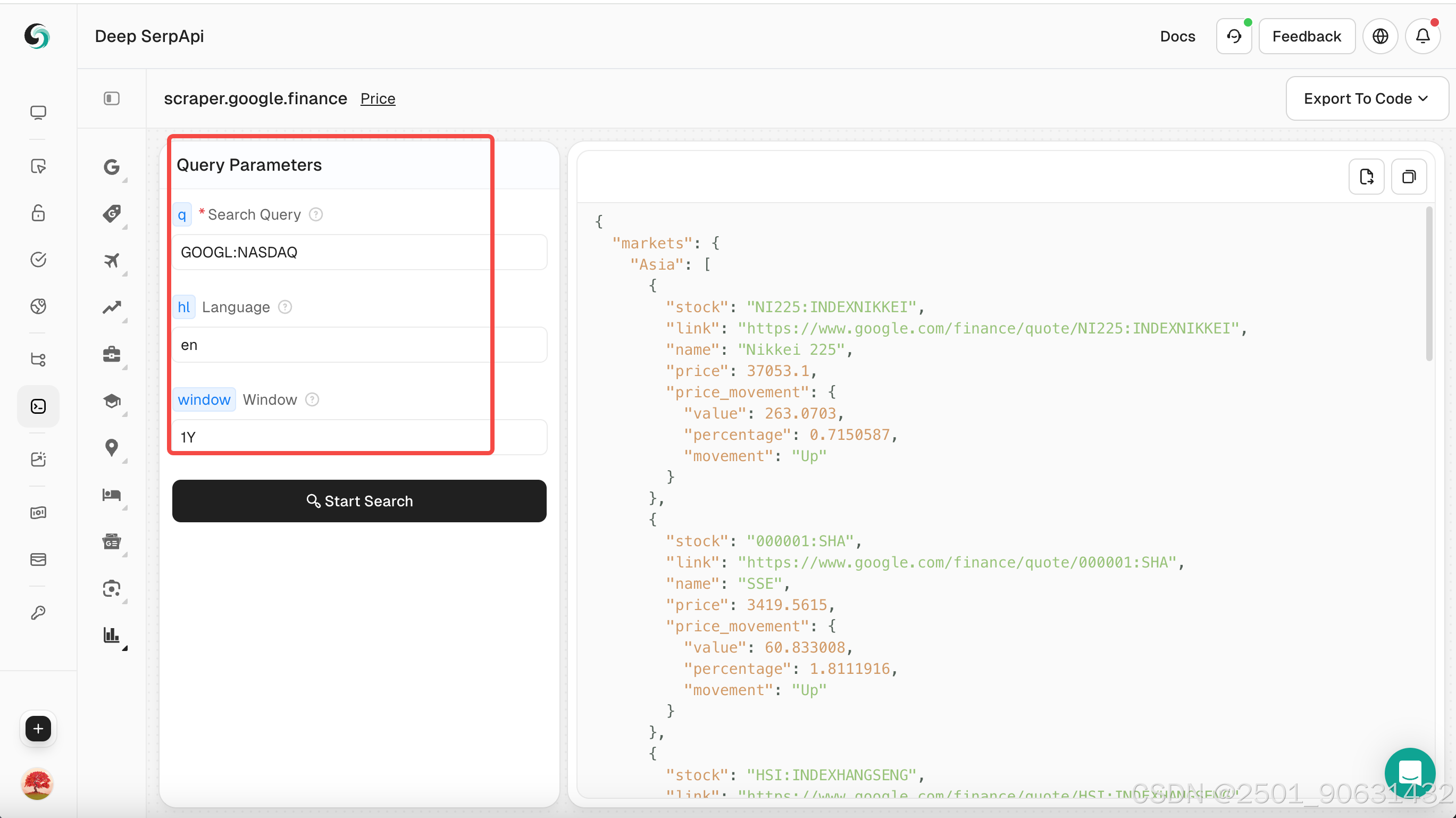This screenshot has height=818, width=1456.
Task: Select the Google Maps pin icon
Action: (x=111, y=447)
